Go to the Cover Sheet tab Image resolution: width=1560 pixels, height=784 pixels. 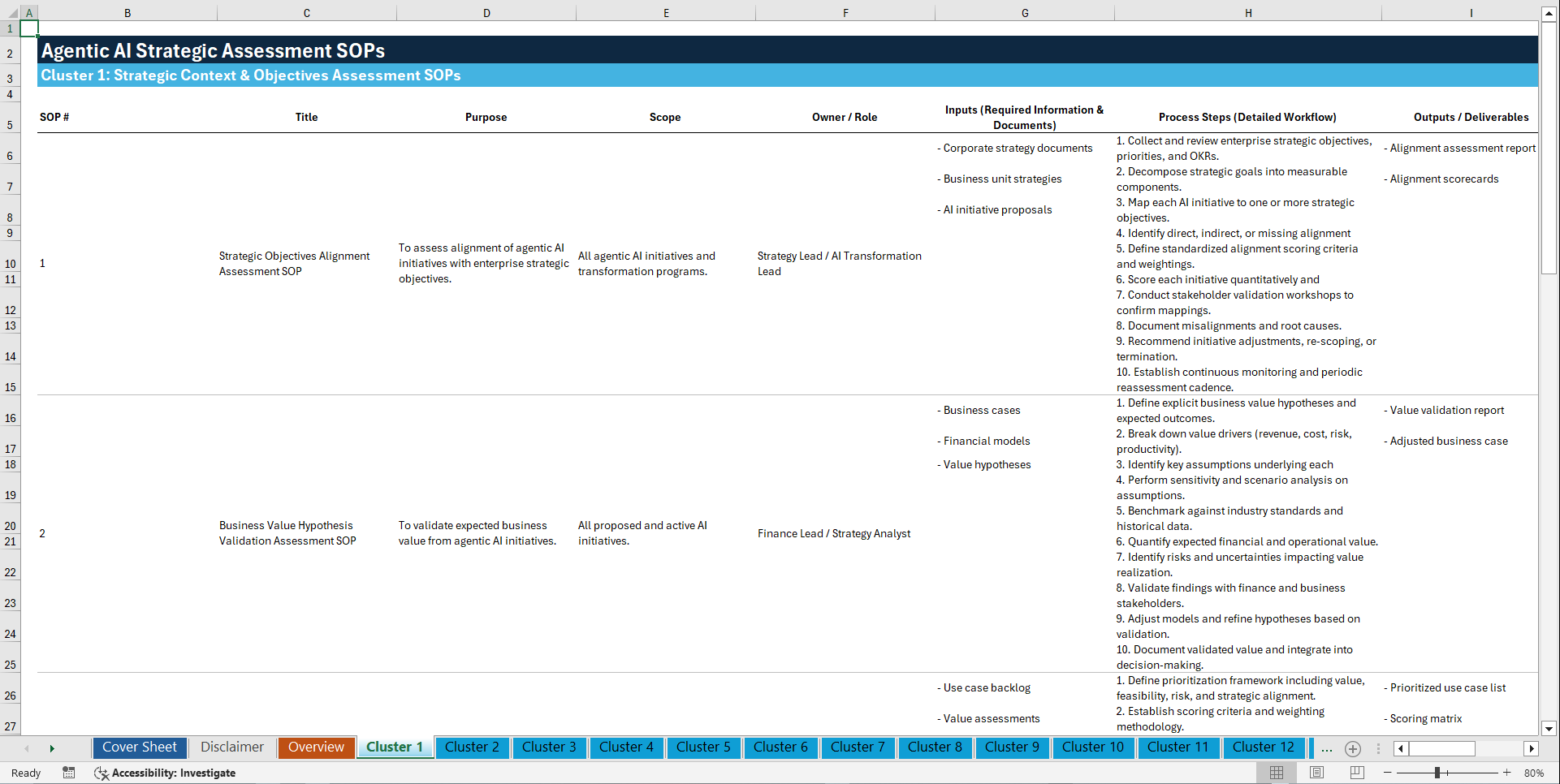pos(139,747)
